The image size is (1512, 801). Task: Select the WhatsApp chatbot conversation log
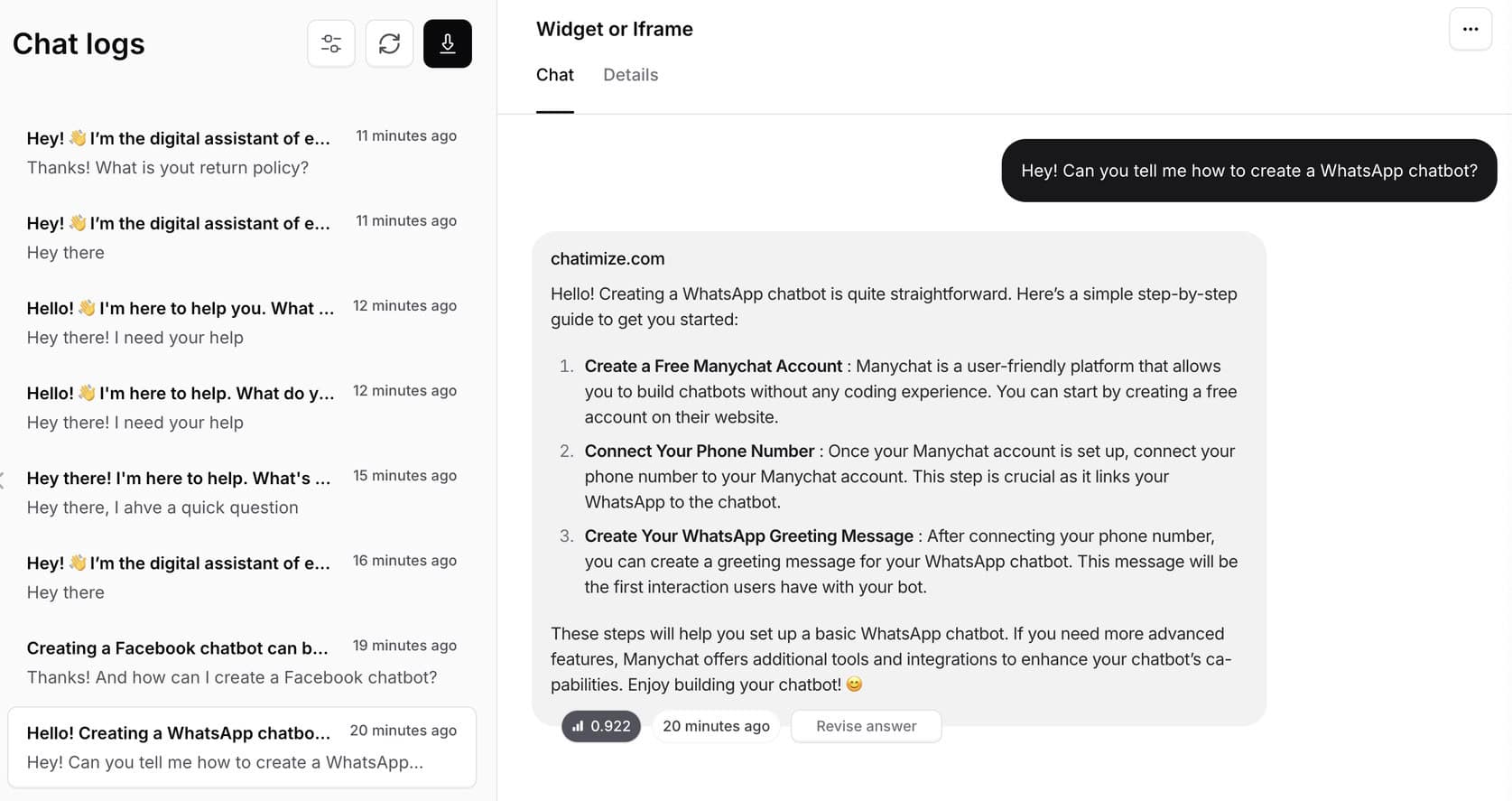[x=241, y=747]
